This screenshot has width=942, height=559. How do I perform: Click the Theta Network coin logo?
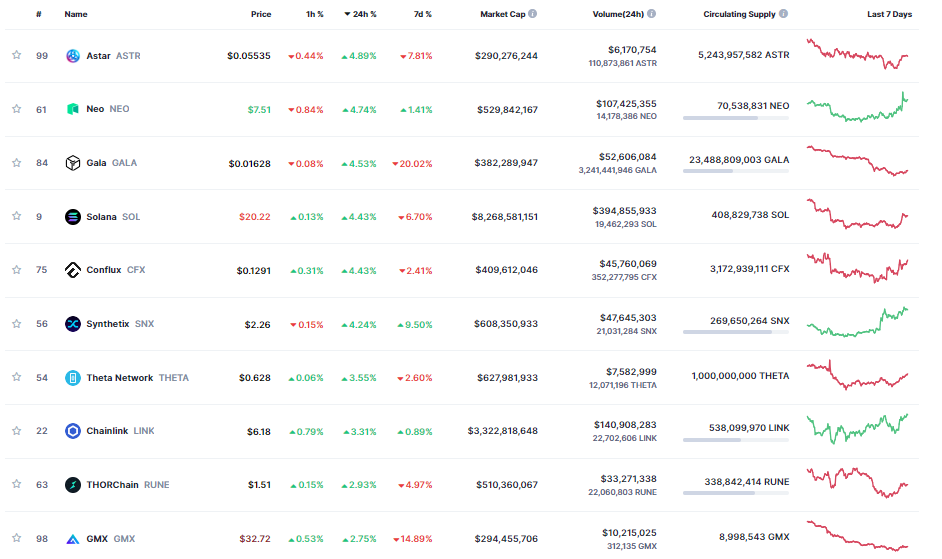[x=73, y=378]
